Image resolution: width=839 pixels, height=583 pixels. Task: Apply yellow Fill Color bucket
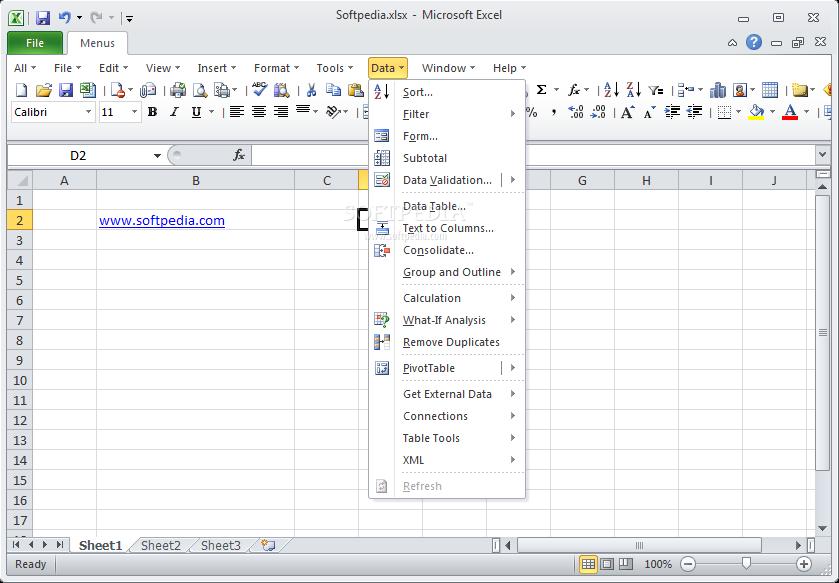[756, 112]
